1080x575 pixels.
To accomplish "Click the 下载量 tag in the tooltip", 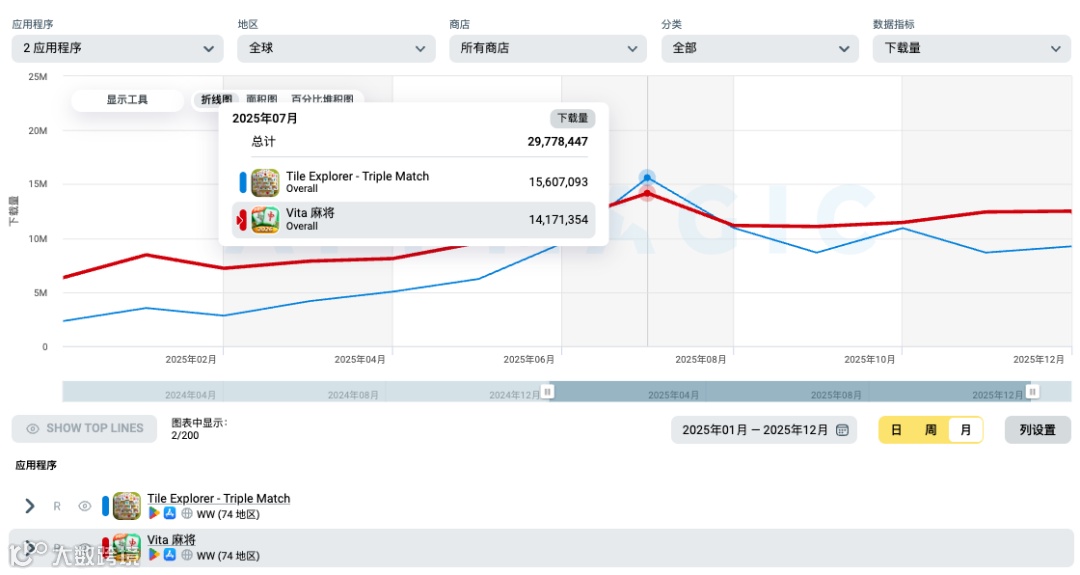I will tap(572, 118).
